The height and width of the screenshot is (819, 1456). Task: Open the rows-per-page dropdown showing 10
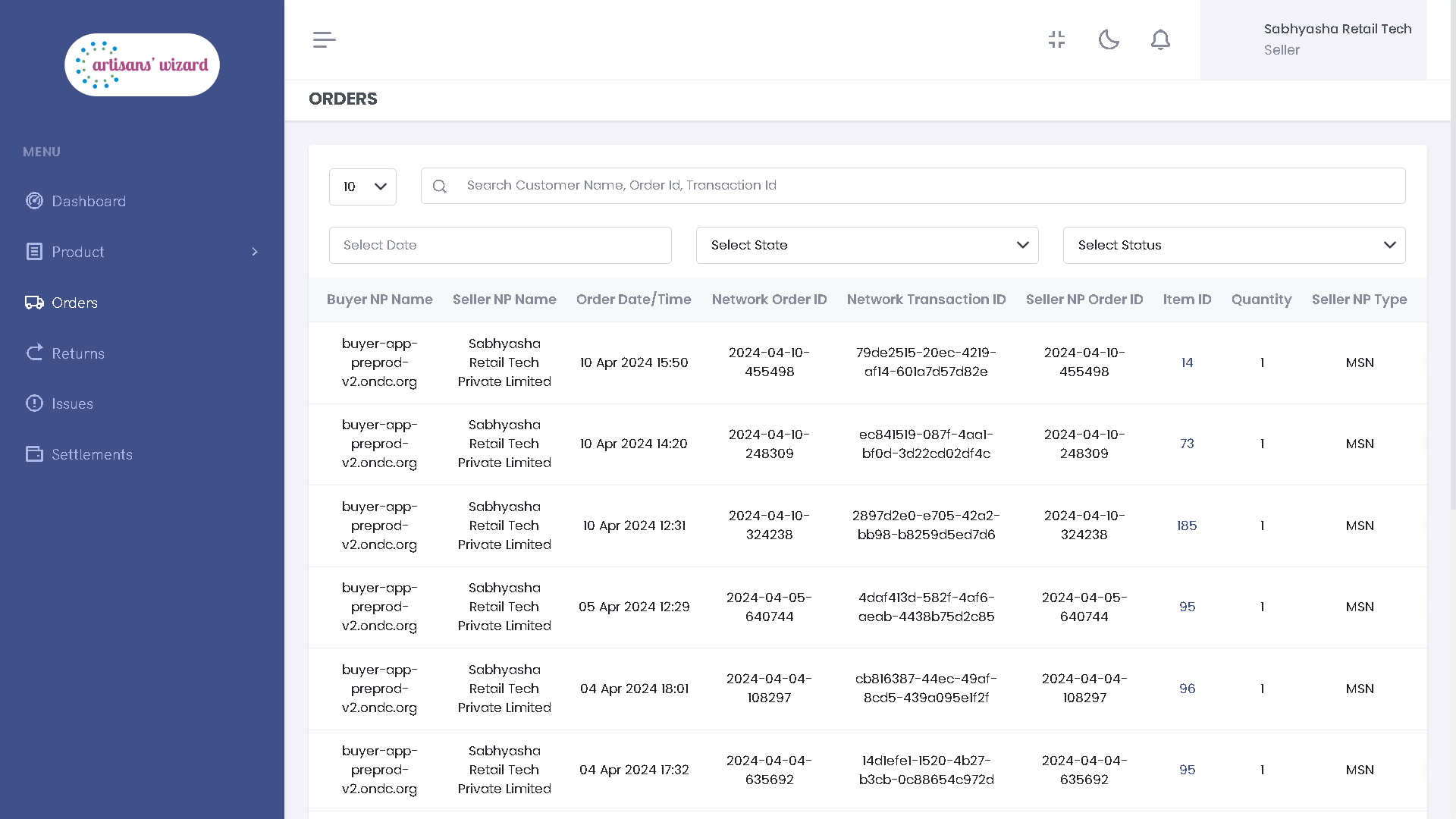pyautogui.click(x=362, y=187)
